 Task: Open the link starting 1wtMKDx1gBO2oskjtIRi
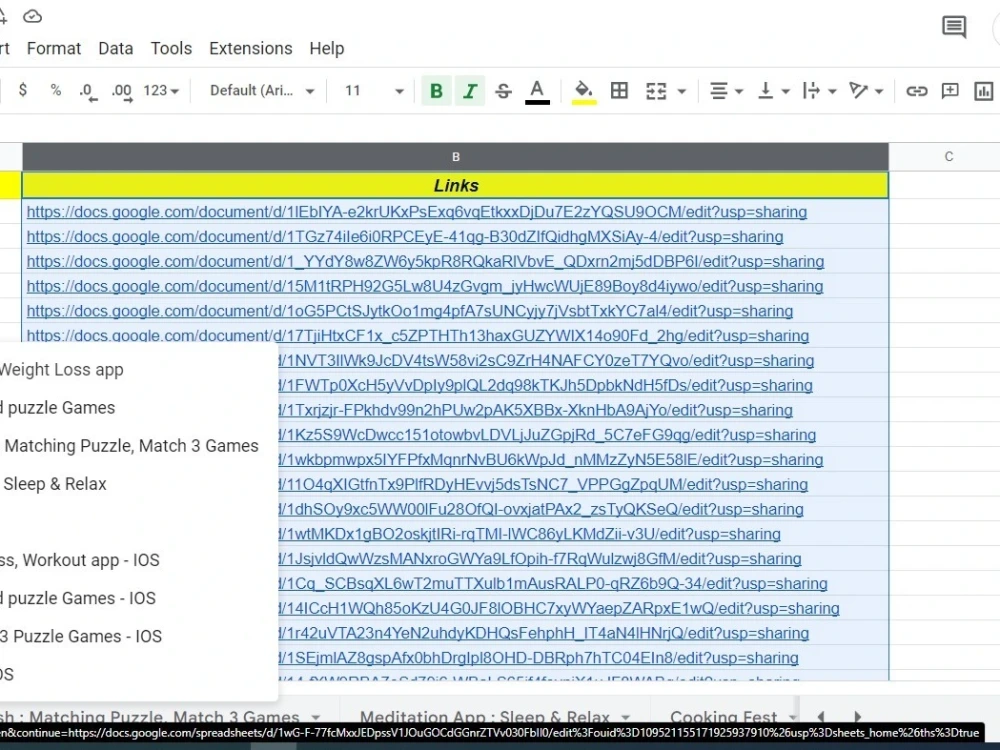tap(530, 534)
